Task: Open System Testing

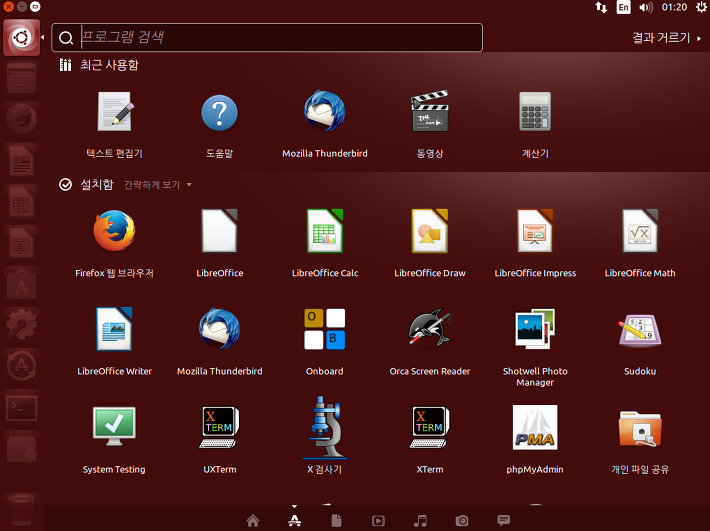Action: 114,426
